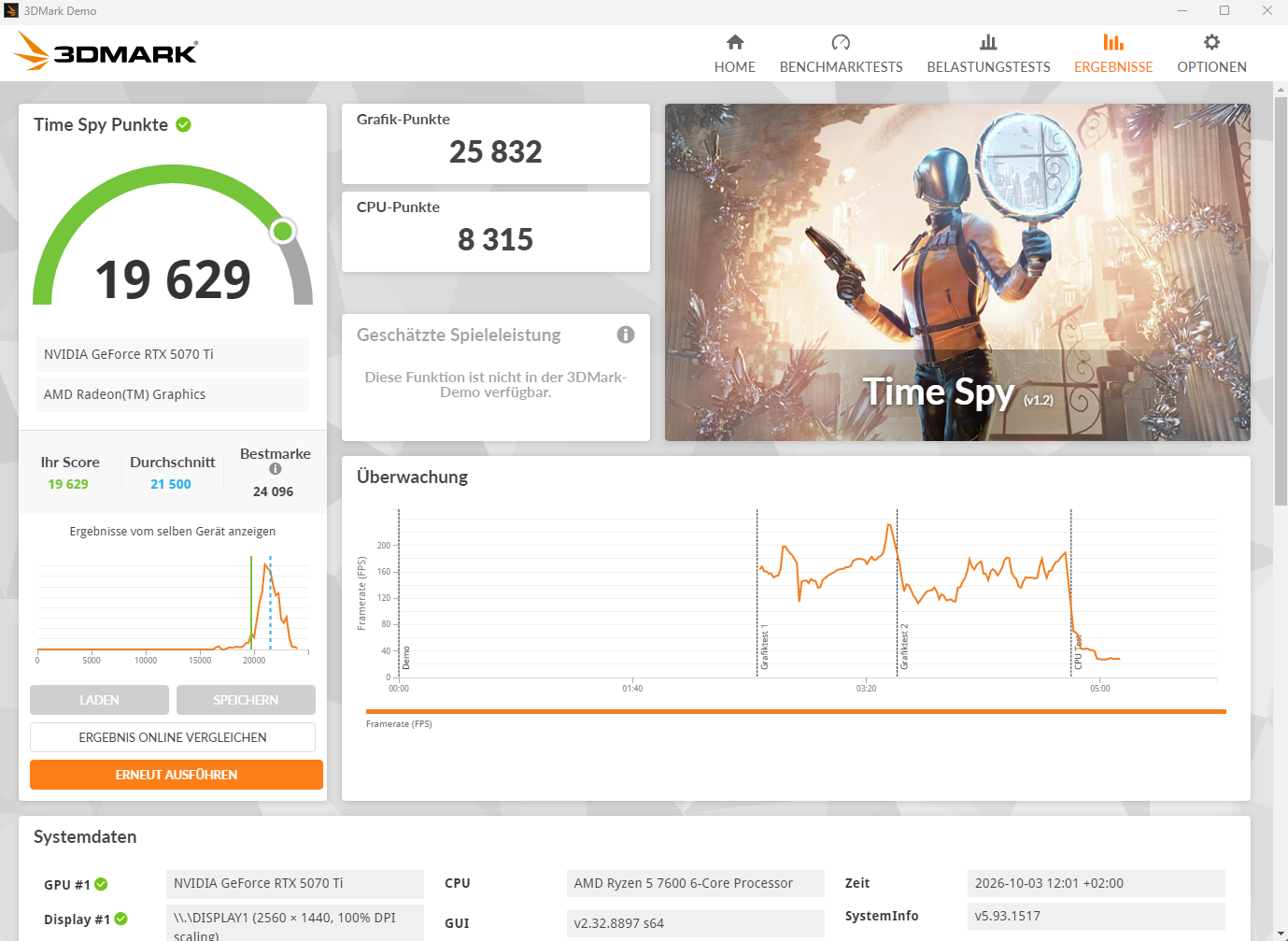Click GUI version v2.32.8897 s64
Image resolution: width=1288 pixels, height=941 pixels.
(696, 923)
